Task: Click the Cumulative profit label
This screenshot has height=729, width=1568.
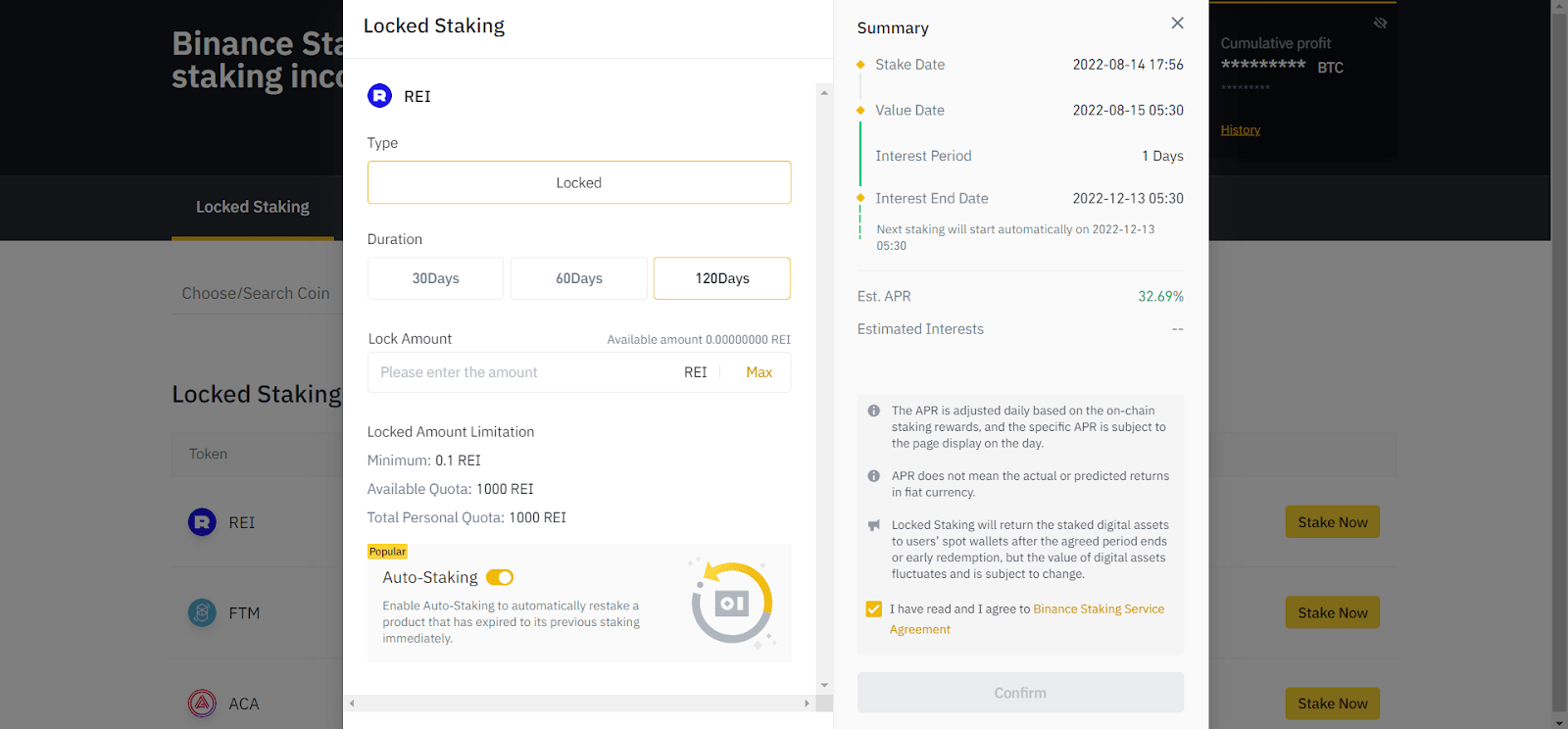Action: (x=1276, y=43)
